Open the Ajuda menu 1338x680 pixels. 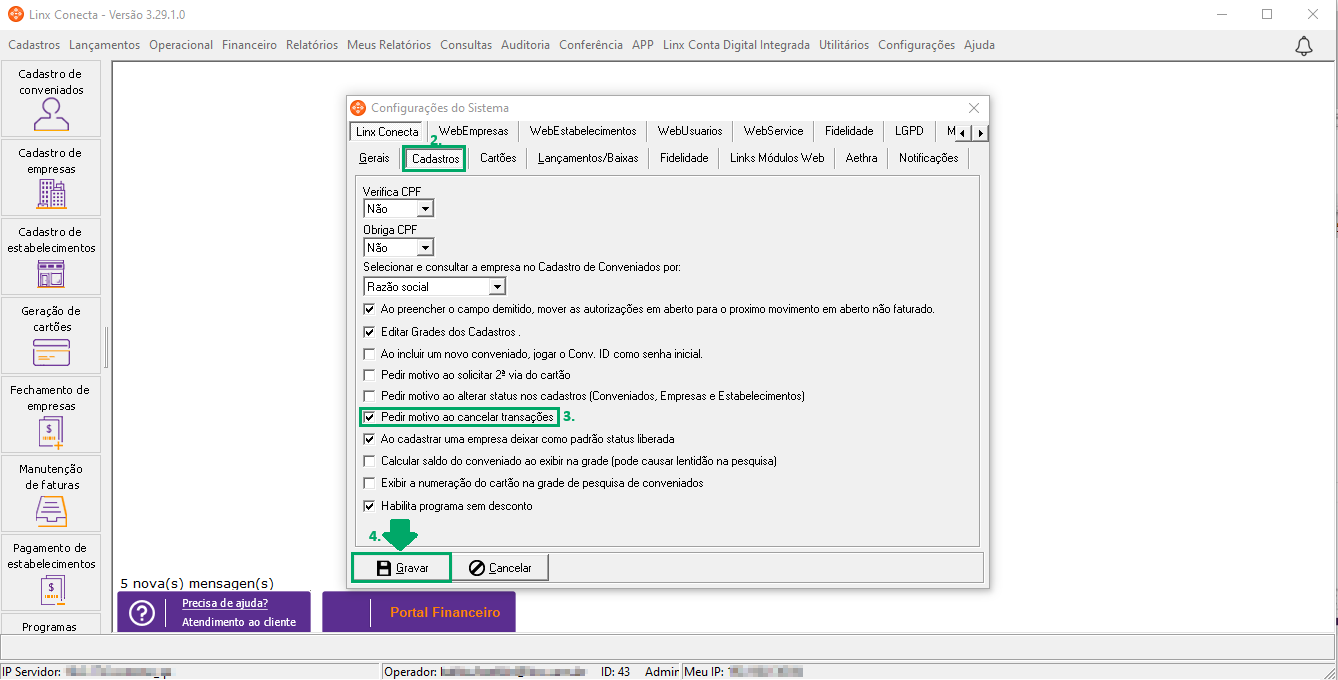[979, 45]
